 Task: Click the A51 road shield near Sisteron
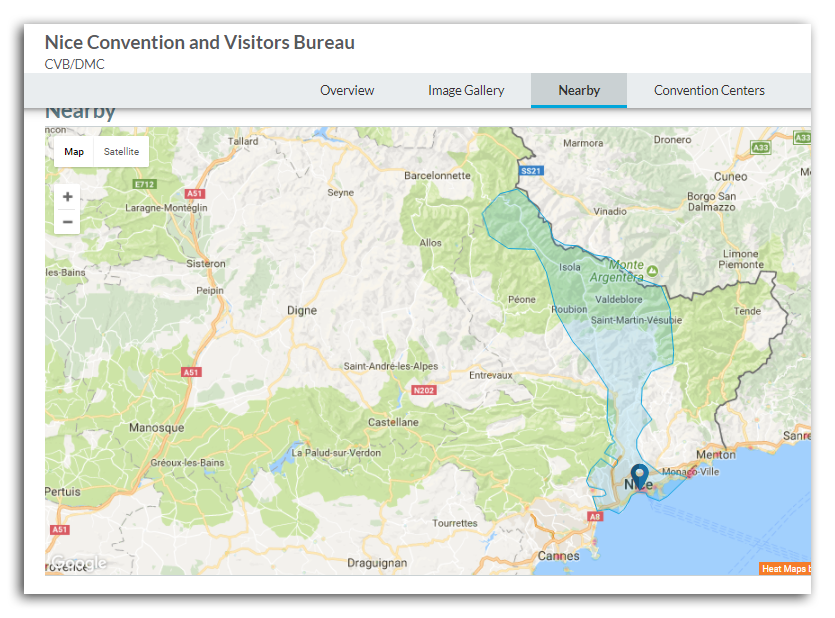point(193,193)
